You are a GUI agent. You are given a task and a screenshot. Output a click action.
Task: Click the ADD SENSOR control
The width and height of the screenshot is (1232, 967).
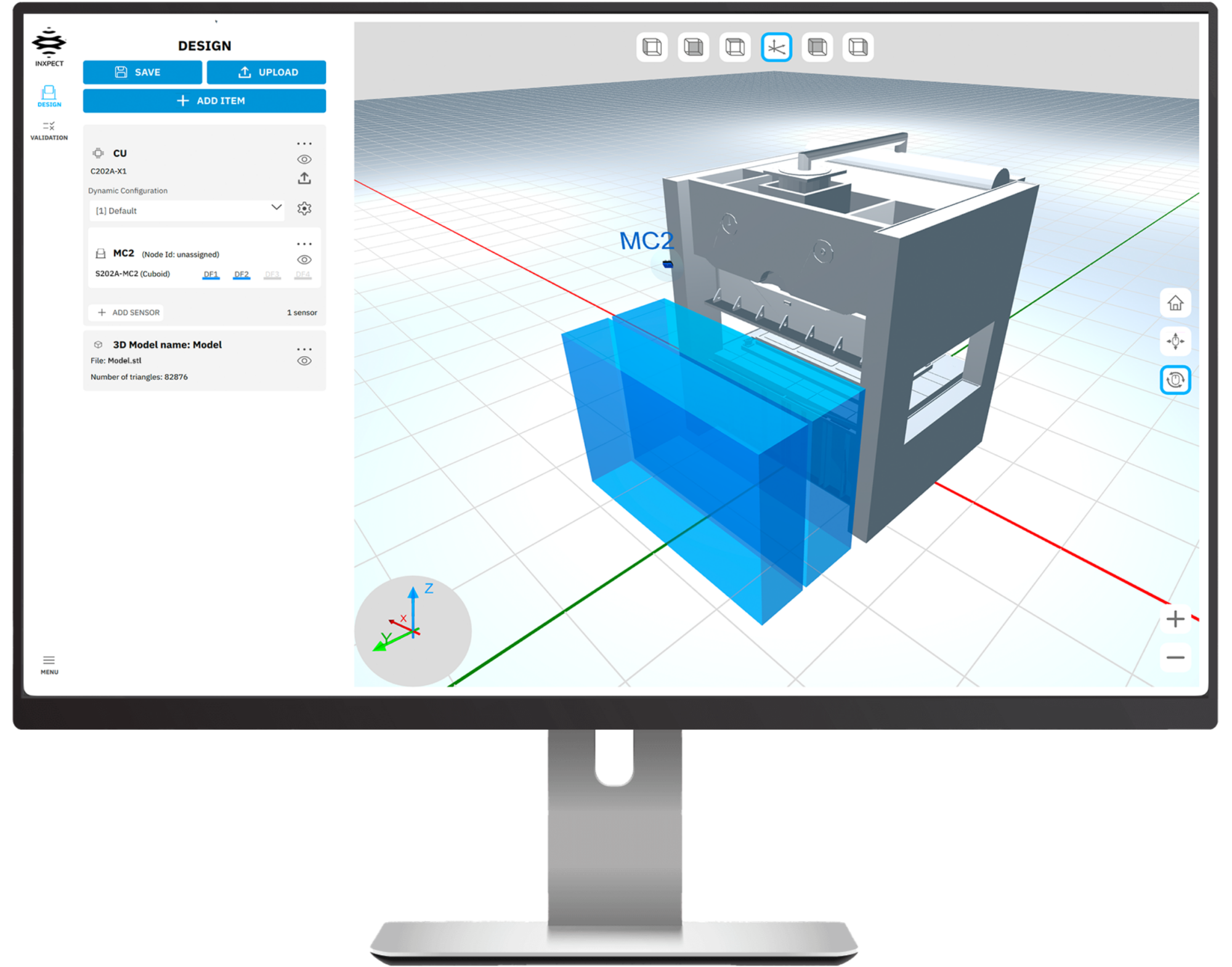(126, 312)
